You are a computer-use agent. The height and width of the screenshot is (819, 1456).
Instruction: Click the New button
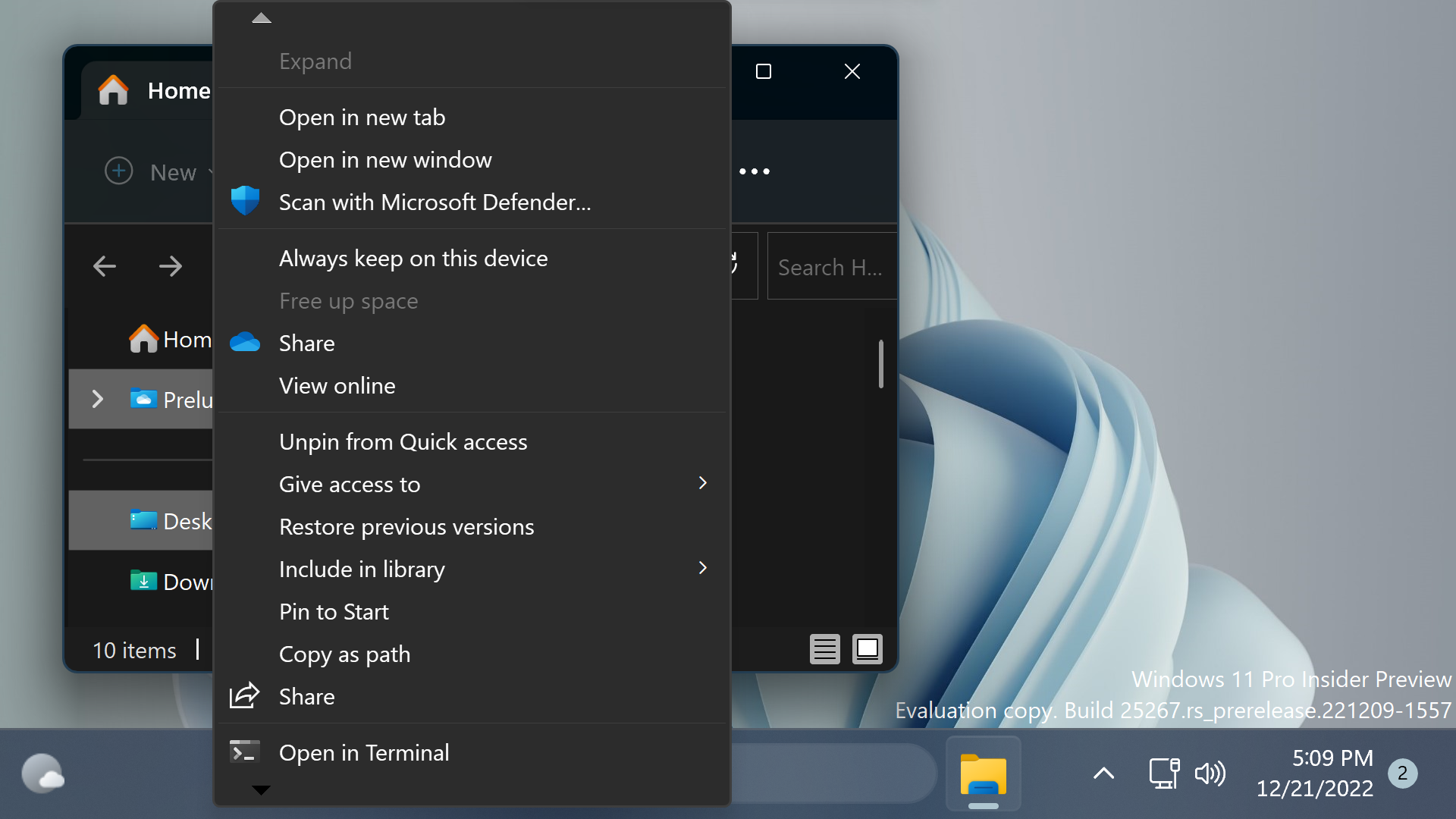(x=150, y=171)
